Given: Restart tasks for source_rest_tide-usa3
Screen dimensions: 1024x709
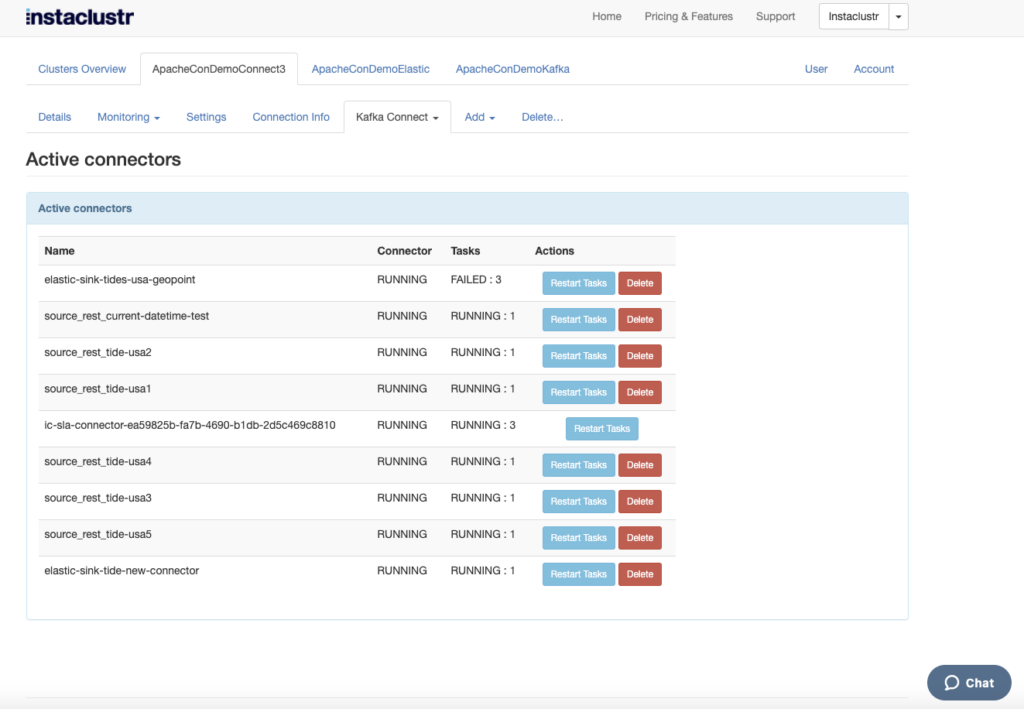Looking at the screenshot, I should (x=579, y=501).
